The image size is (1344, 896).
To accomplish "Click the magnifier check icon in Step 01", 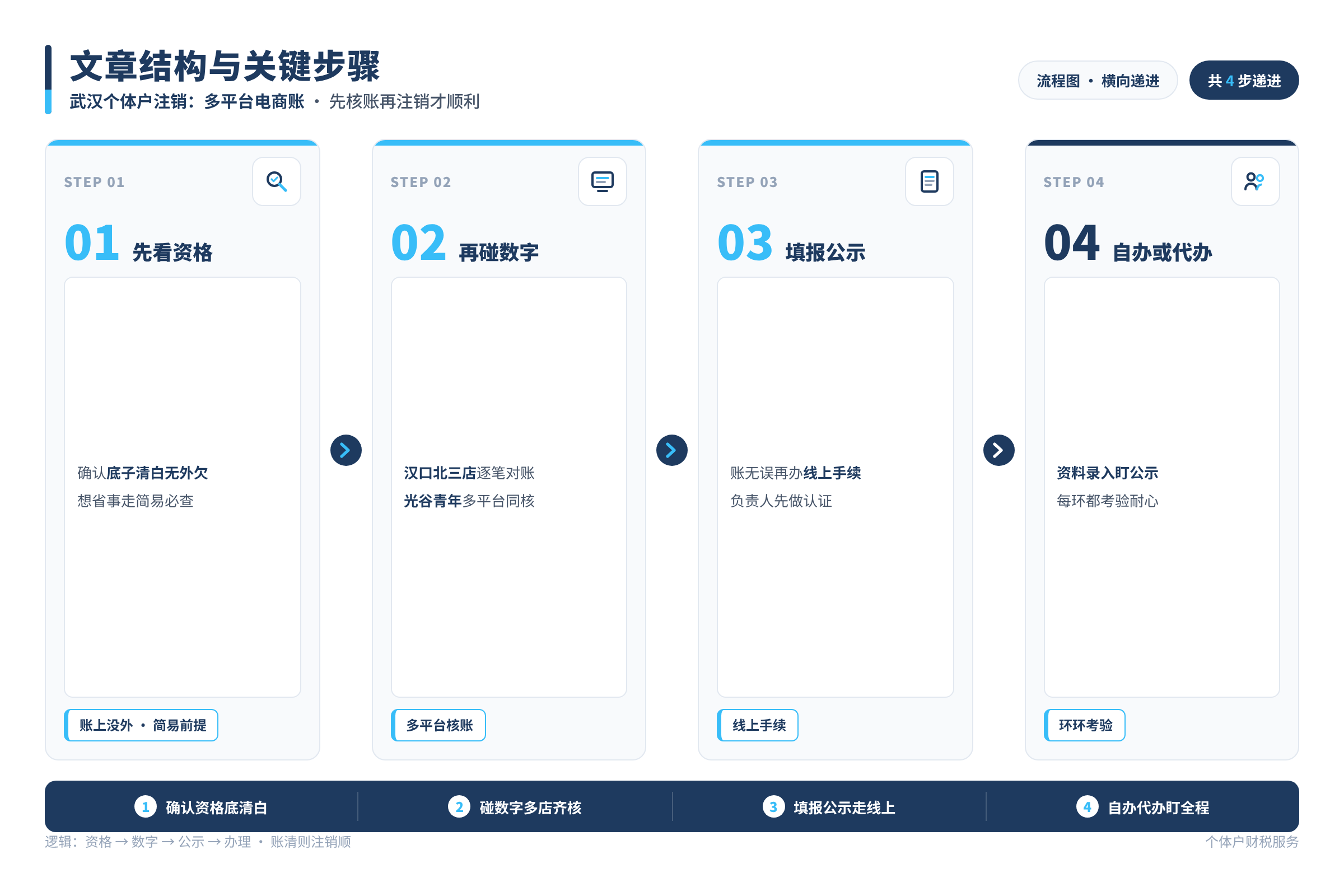I will [277, 181].
